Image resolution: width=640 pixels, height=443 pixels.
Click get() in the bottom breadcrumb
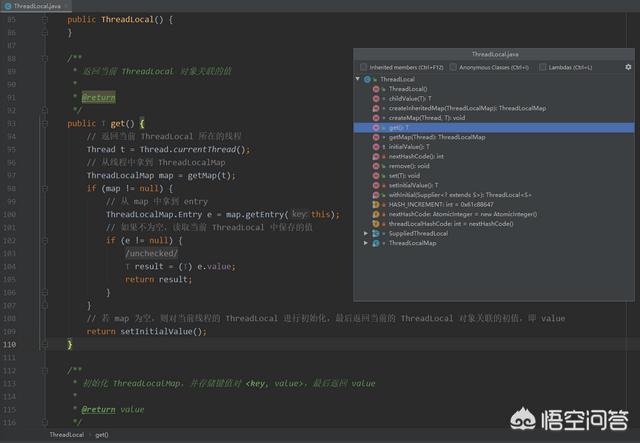click(102, 435)
